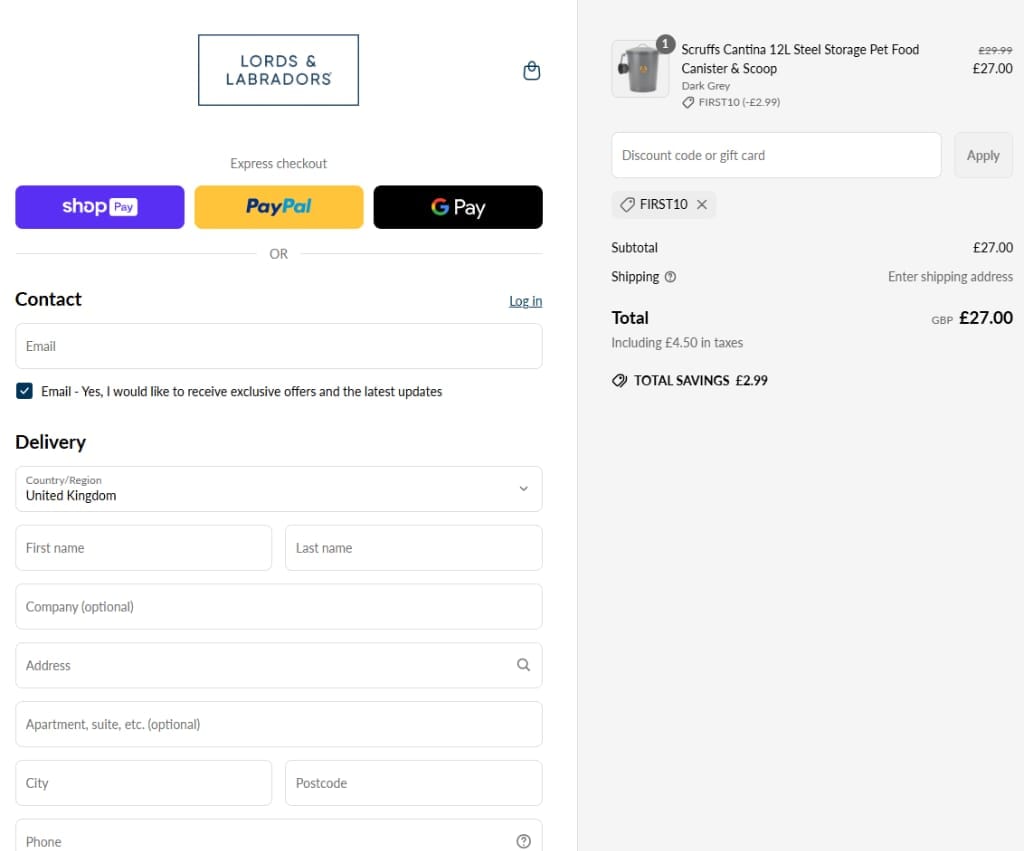Focus the Apartment, suite field
Viewport: 1024px width, 851px height.
[279, 724]
